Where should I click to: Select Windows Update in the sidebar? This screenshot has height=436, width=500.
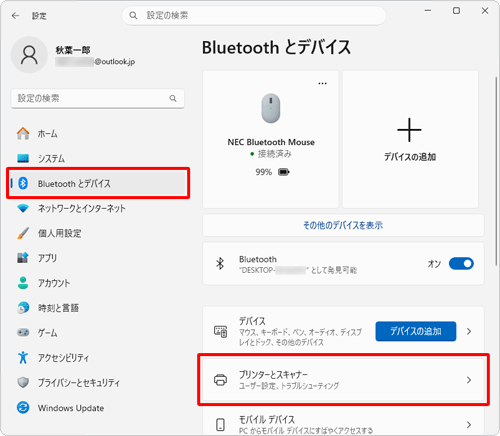(98, 407)
